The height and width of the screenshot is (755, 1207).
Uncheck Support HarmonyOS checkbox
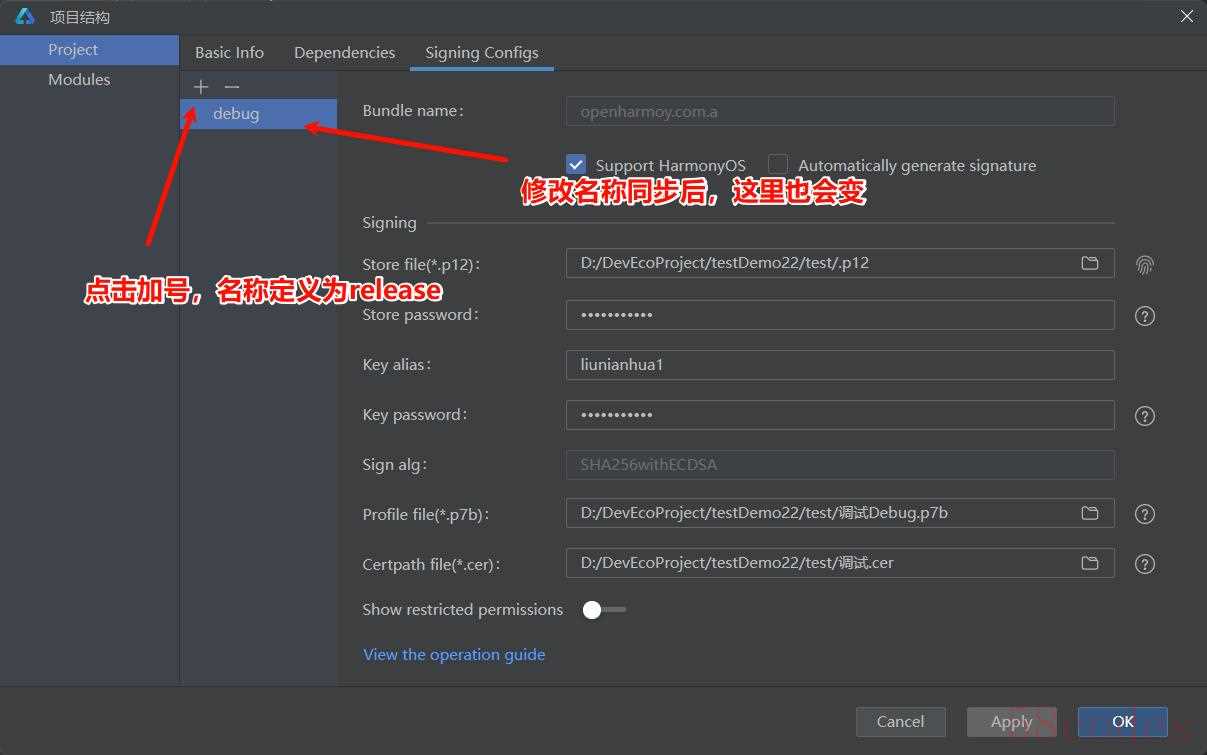(576, 165)
